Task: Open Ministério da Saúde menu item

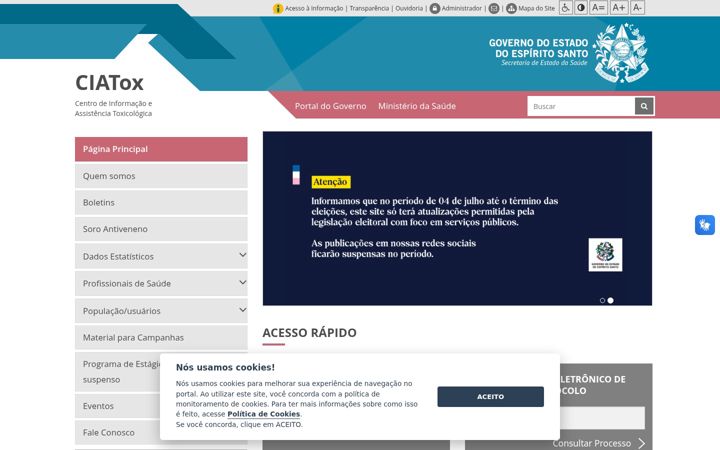Action: coord(417,106)
